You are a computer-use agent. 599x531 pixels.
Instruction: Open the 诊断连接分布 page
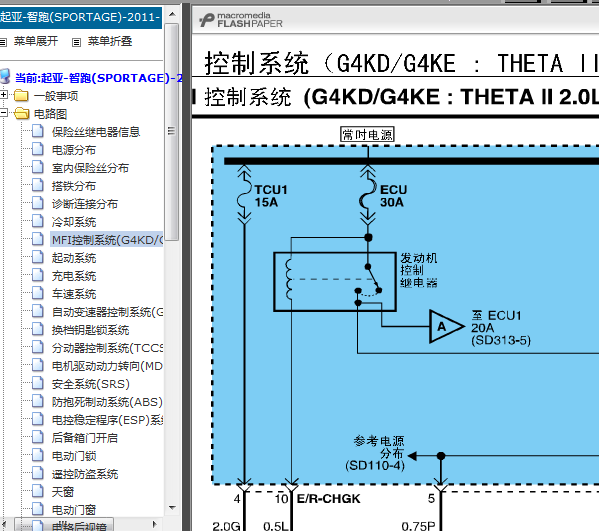pos(85,204)
